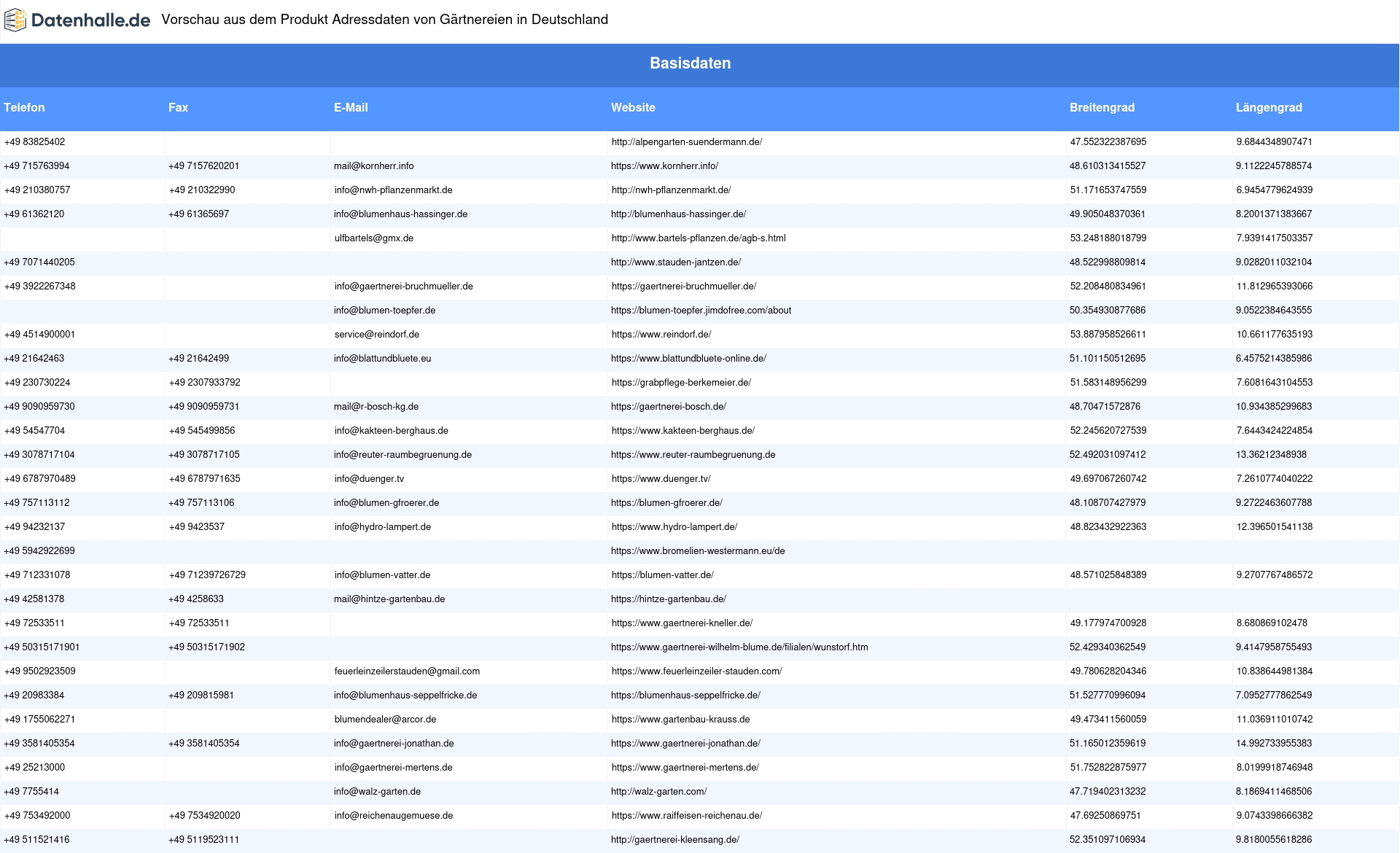Select phone number +49 5942922699
Image resolution: width=1400 pixels, height=853 pixels.
pyautogui.click(x=39, y=551)
